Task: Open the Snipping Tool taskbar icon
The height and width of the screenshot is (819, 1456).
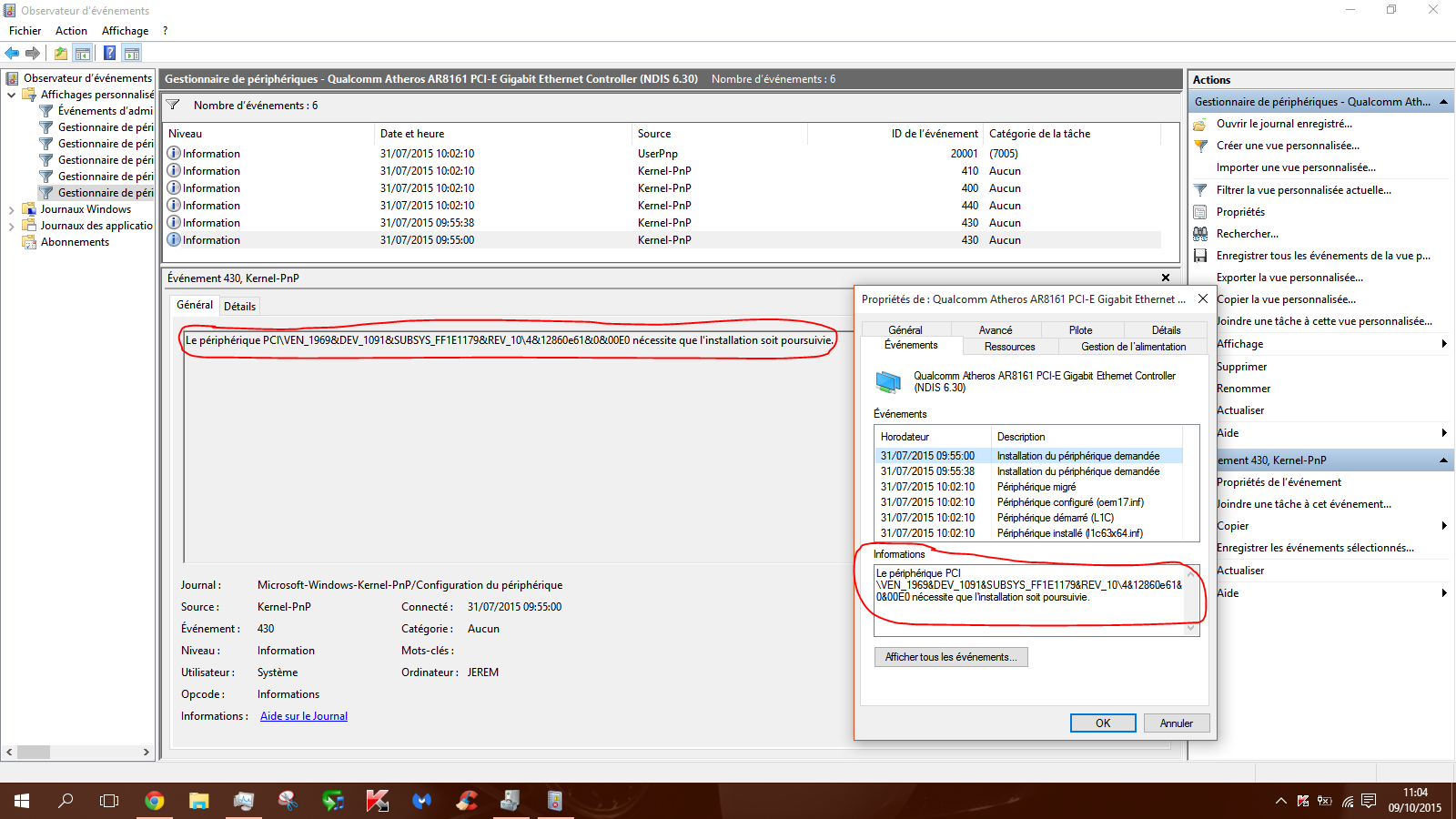Action: [288, 801]
